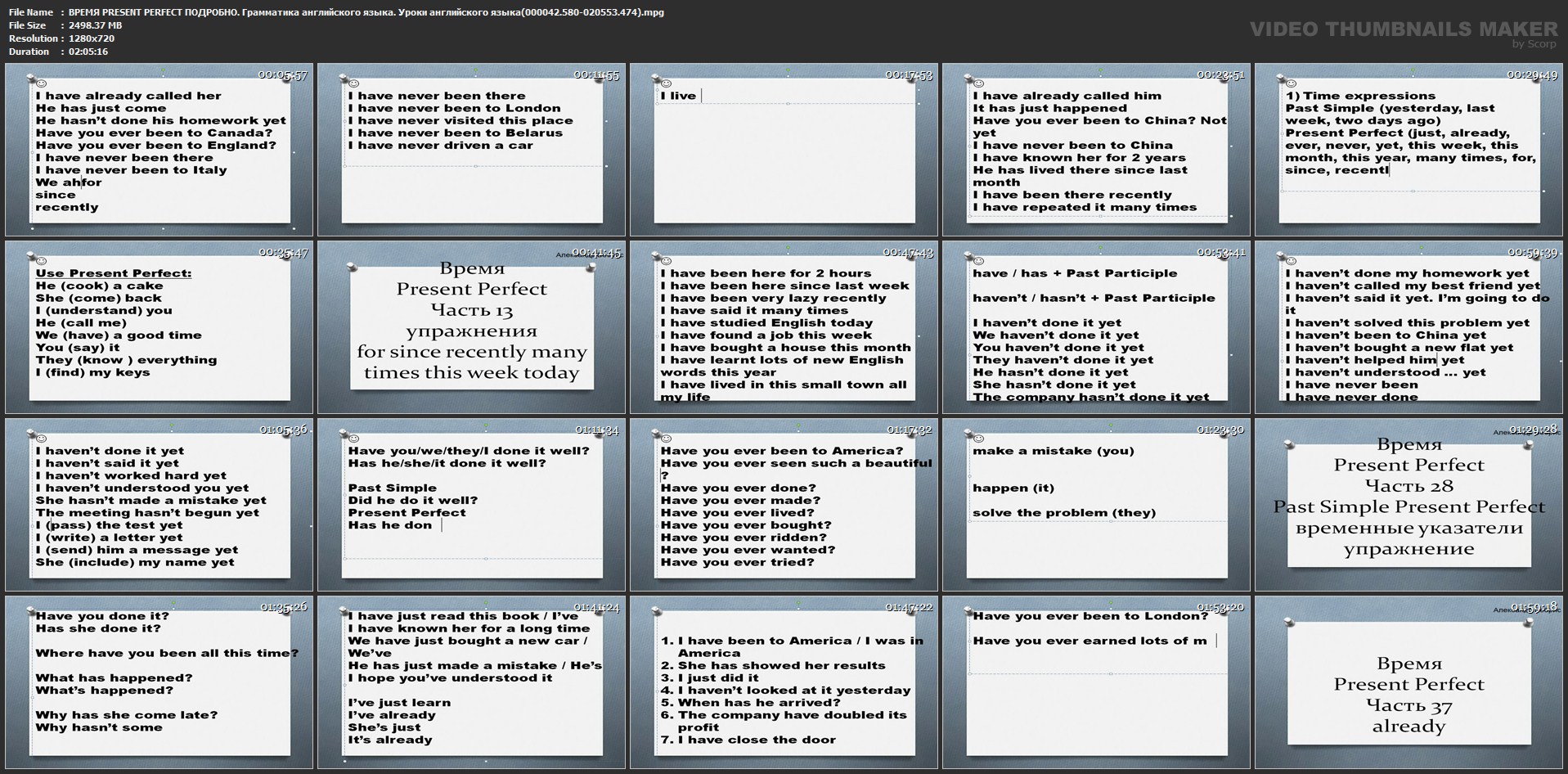Click the line 'happen (it)'
Image resolution: width=1568 pixels, height=774 pixels.
pyautogui.click(x=1012, y=488)
